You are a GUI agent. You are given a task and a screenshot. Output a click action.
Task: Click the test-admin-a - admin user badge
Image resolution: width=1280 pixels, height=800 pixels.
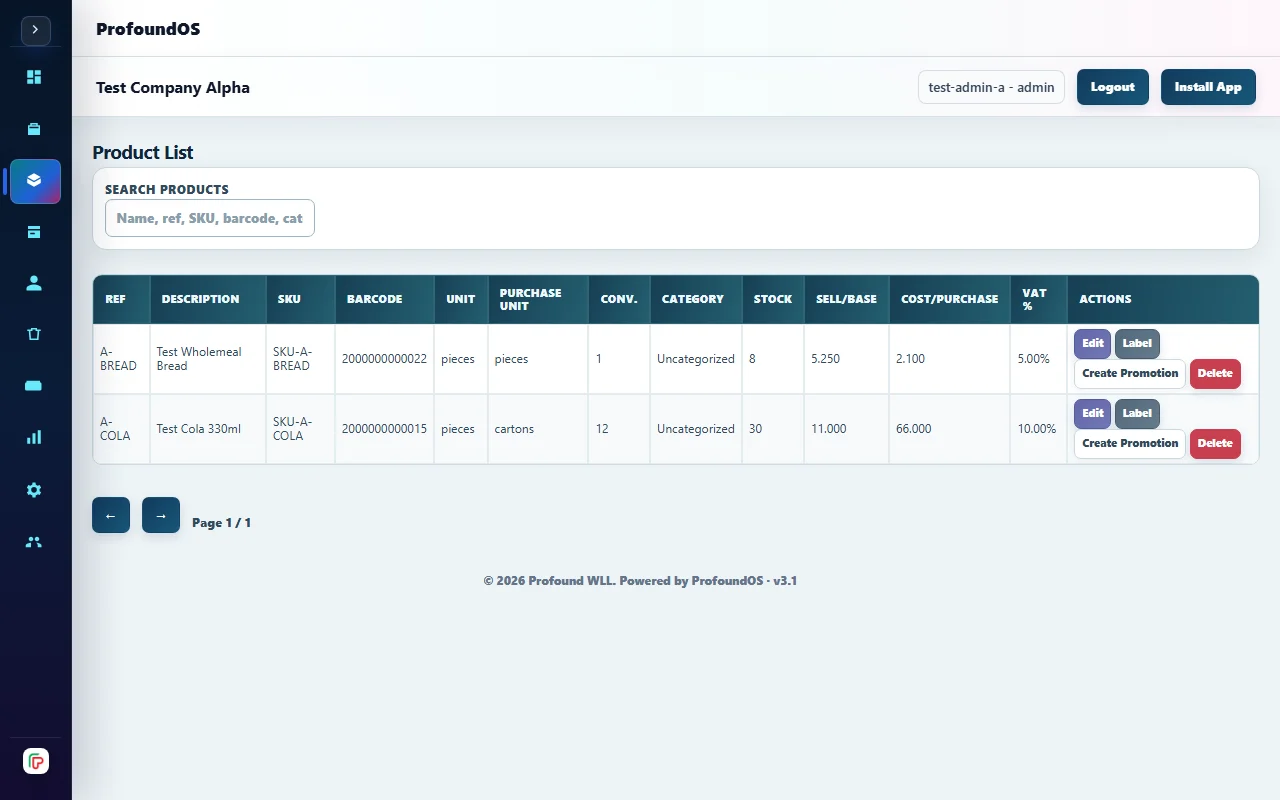pos(991,87)
